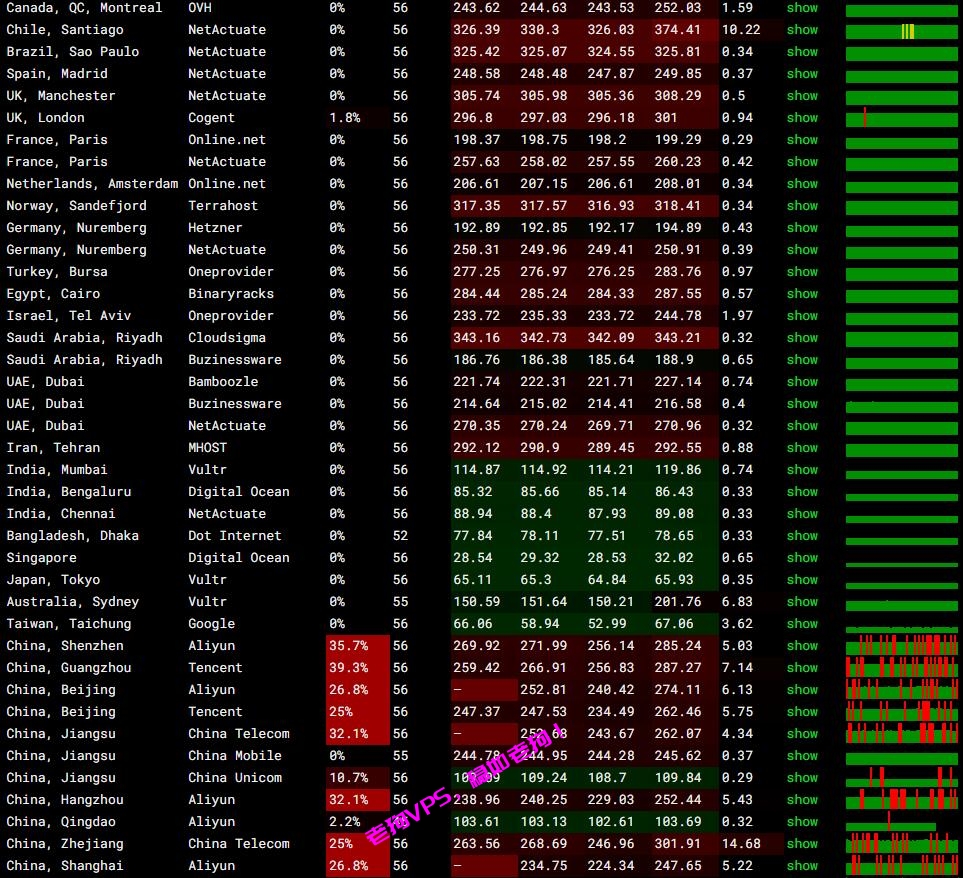
Task: Click show in UK, London Cogent row
Action: [x=802, y=118]
